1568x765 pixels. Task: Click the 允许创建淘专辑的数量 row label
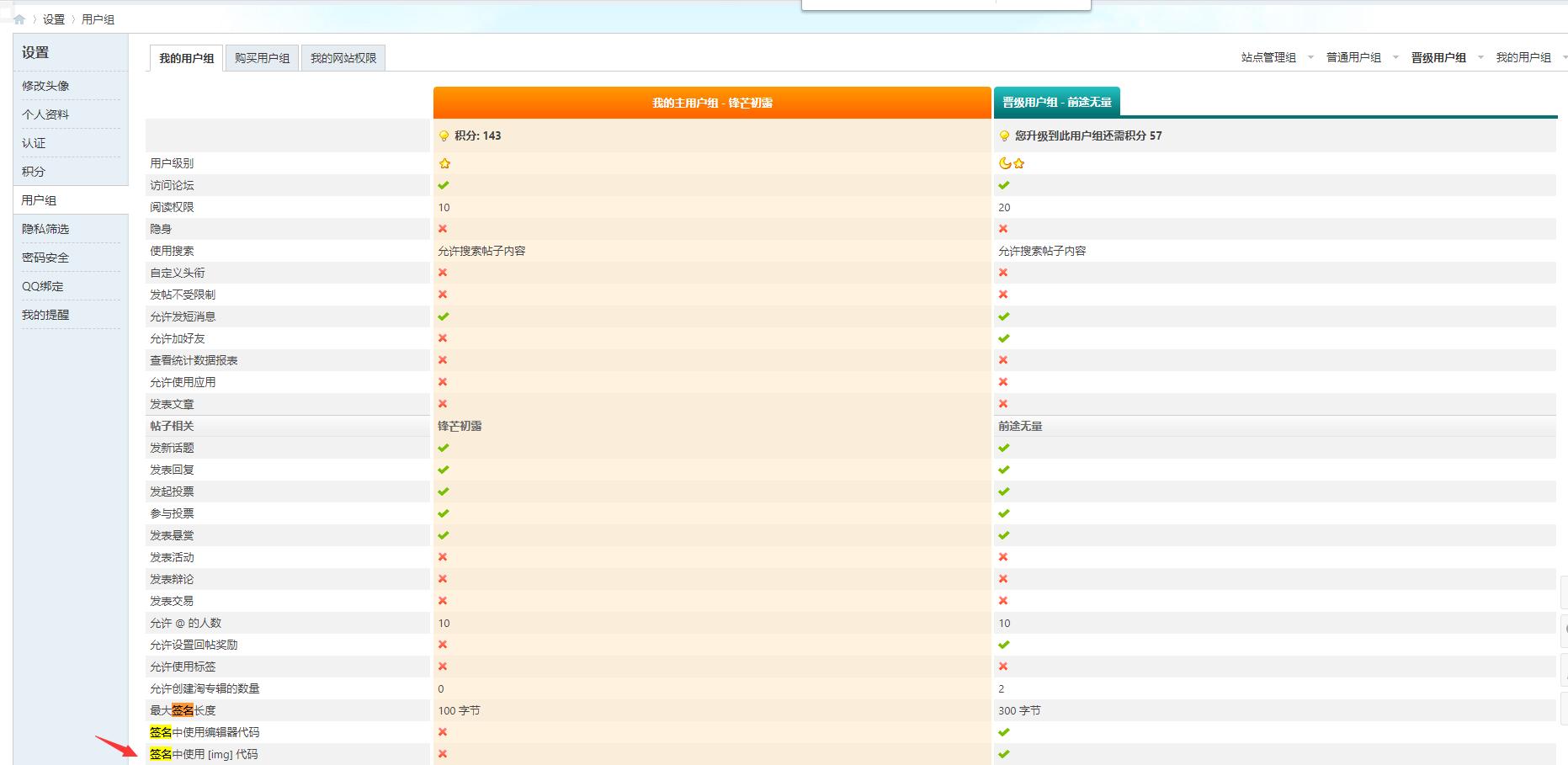pos(205,688)
